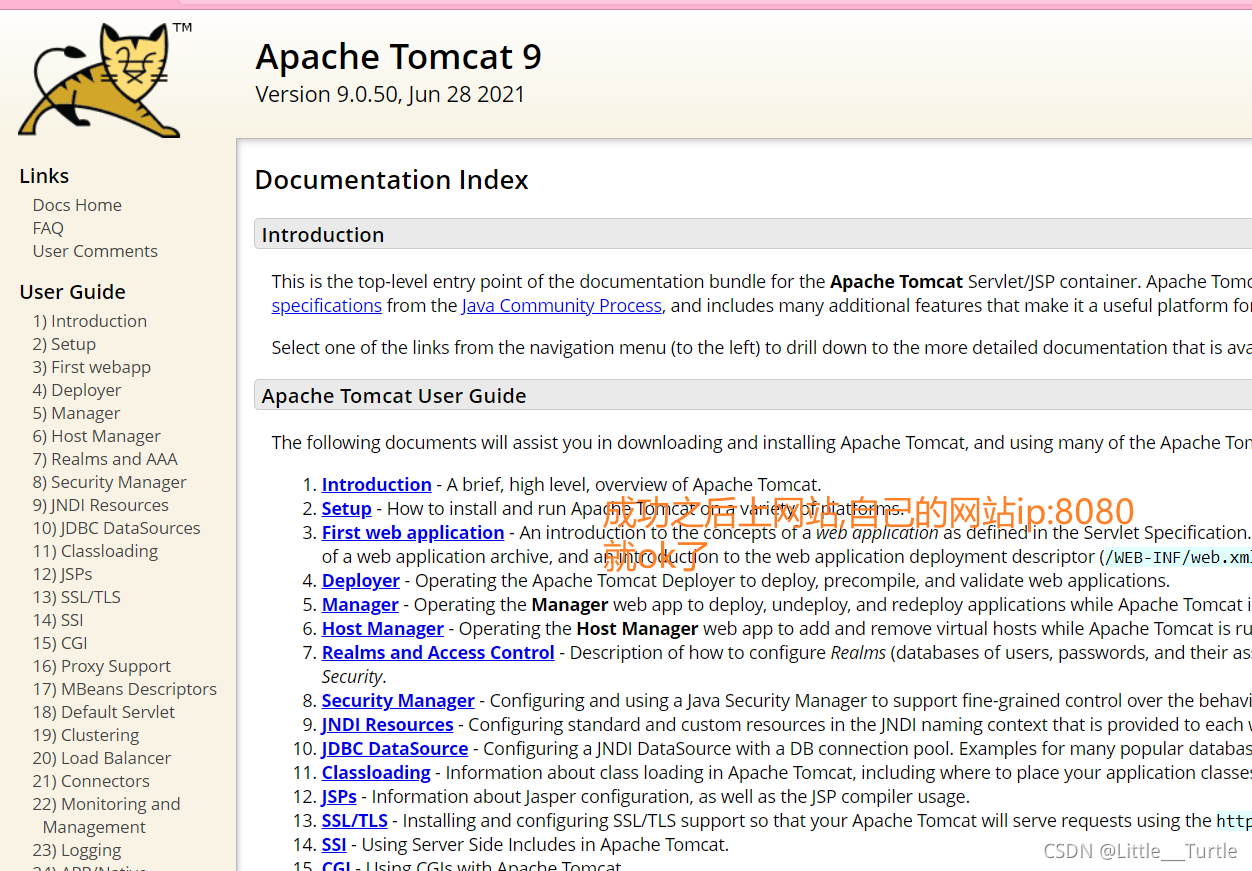1252x871 pixels.
Task: Follow the Java Community Process link
Action: pos(562,305)
